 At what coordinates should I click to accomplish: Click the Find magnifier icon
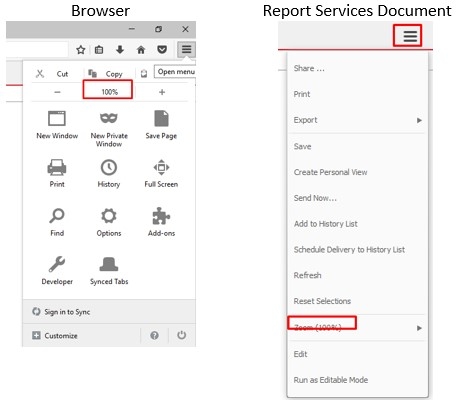(57, 216)
